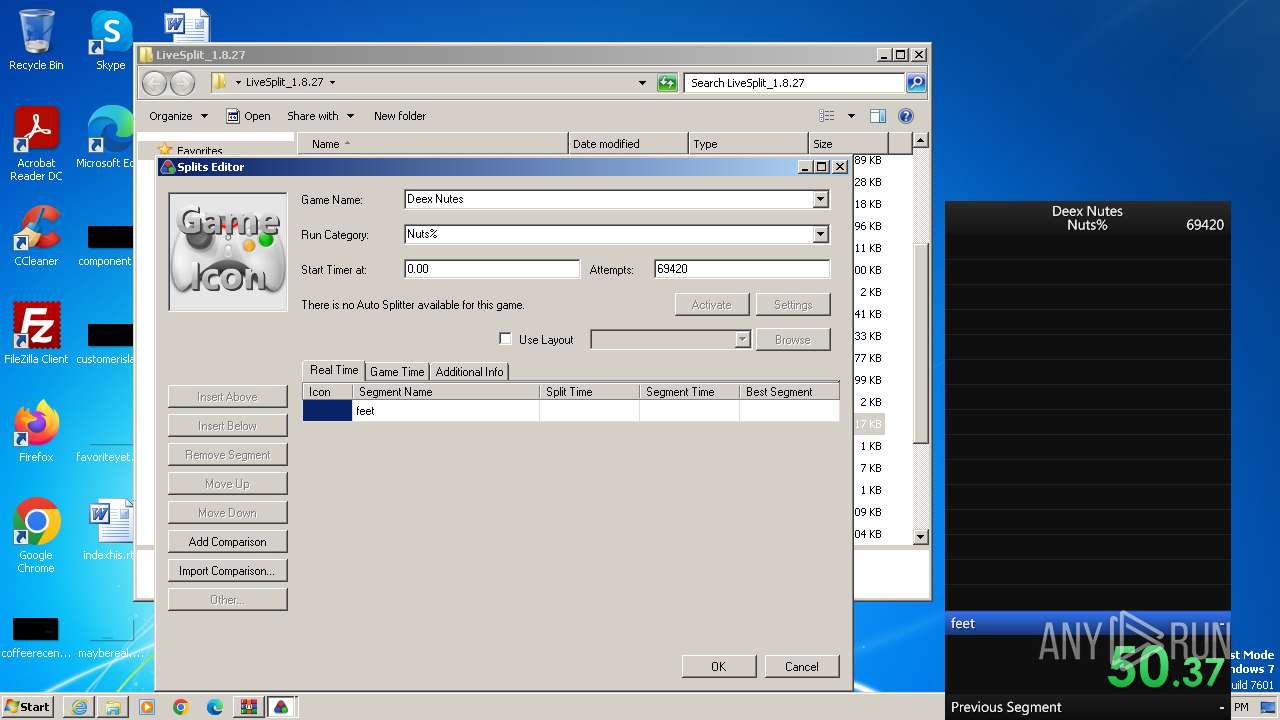This screenshot has width=1280, height=720.
Task: Open the Google Chrome desktop icon
Action: 36,536
